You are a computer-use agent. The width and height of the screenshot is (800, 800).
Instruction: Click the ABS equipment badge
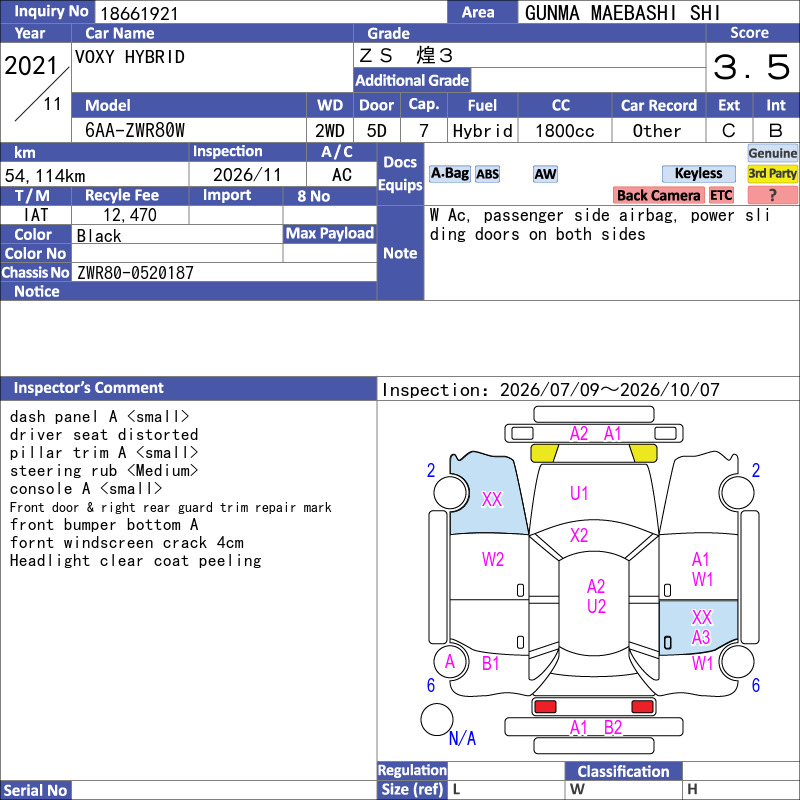[x=487, y=174]
